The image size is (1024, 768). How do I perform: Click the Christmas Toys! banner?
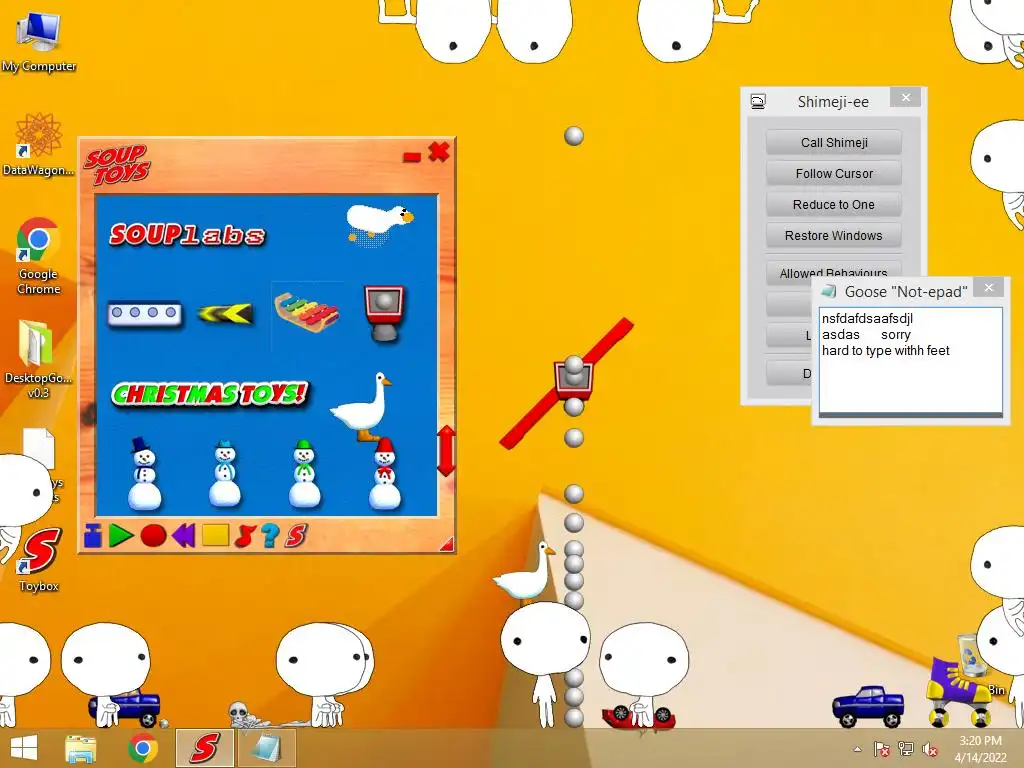(x=209, y=394)
